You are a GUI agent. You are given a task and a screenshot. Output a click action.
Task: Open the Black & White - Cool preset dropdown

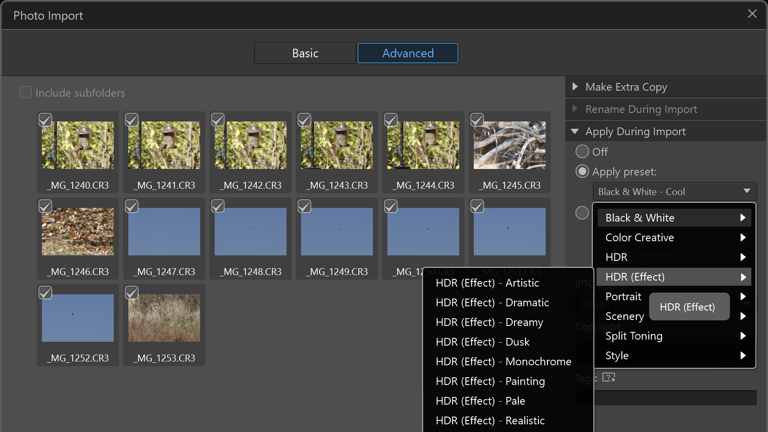pyautogui.click(x=674, y=192)
